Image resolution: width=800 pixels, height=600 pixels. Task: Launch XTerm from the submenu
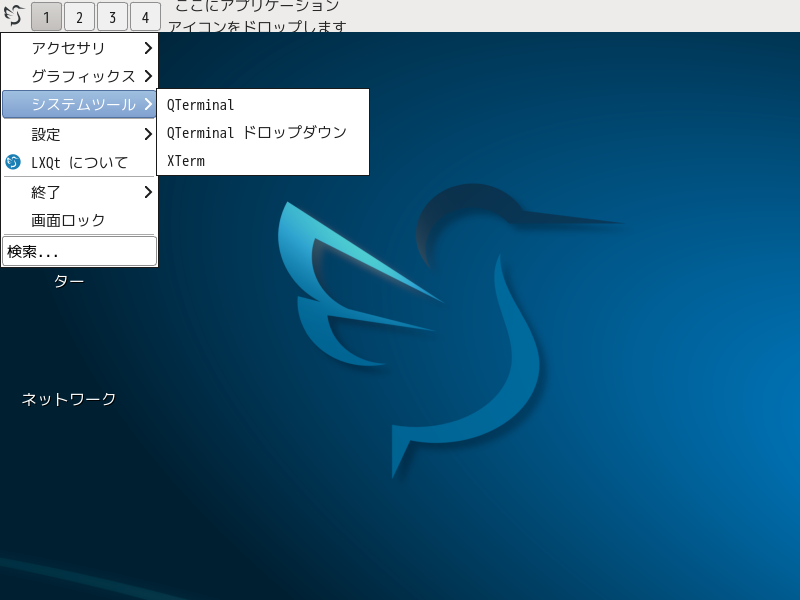click(x=263, y=161)
